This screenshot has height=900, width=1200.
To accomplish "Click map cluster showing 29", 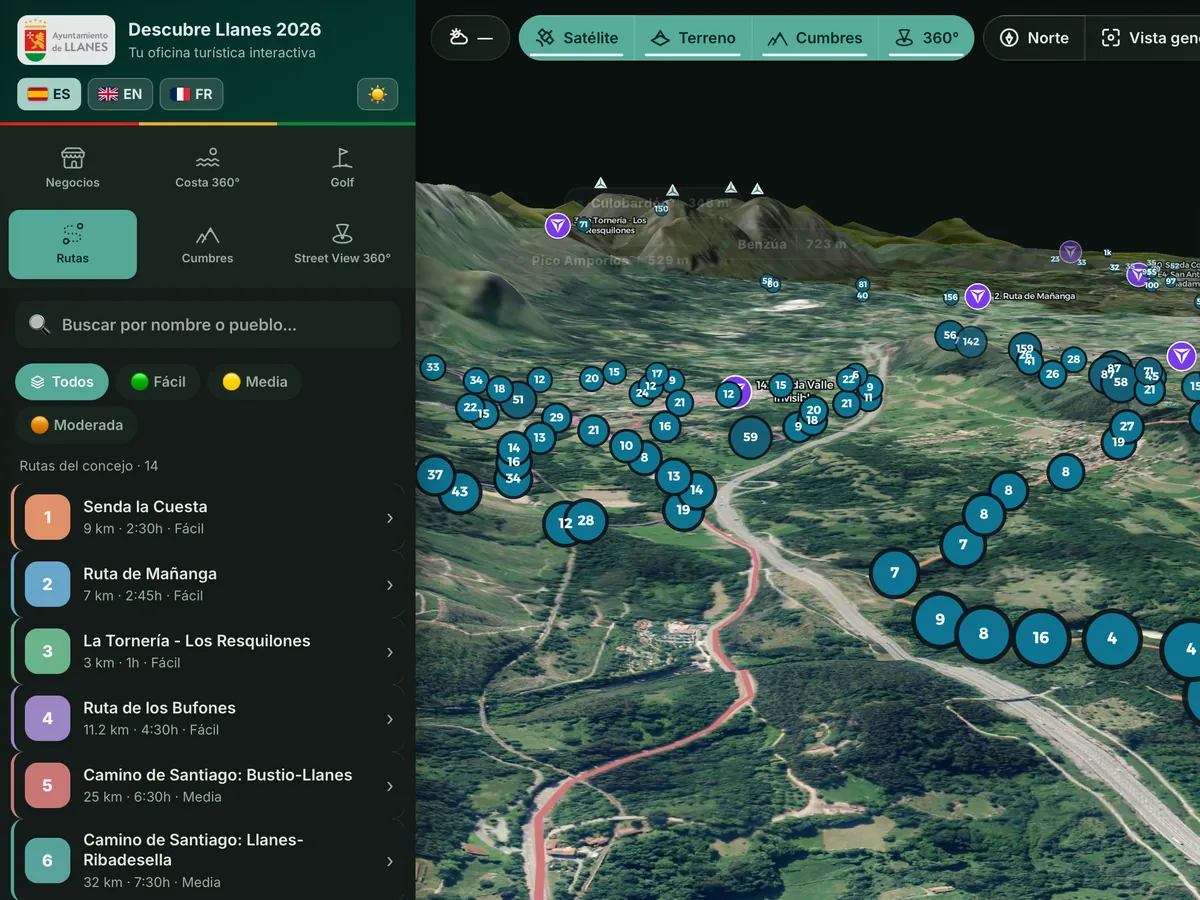I will 556,418.
